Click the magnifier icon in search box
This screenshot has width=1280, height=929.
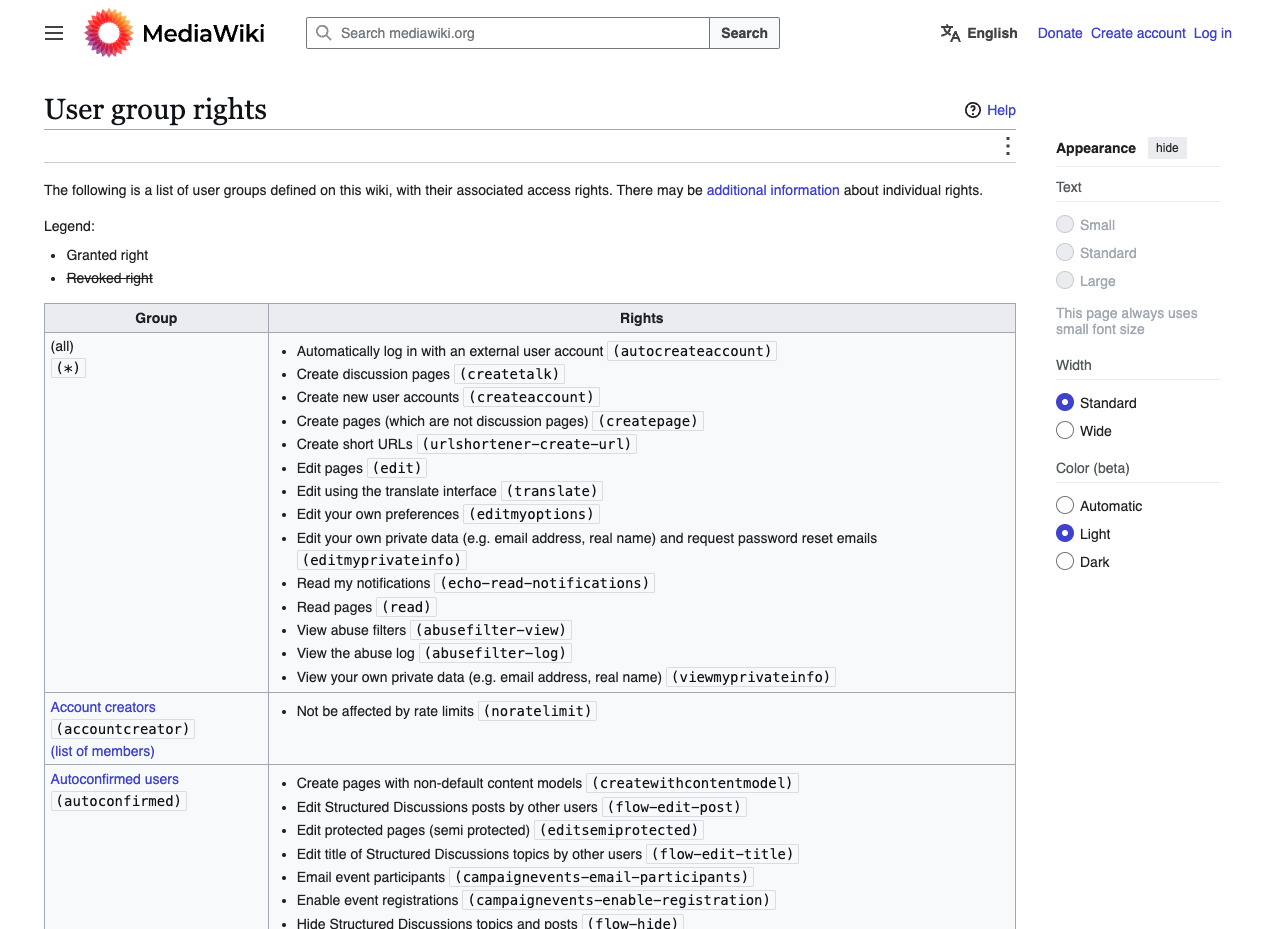323,33
